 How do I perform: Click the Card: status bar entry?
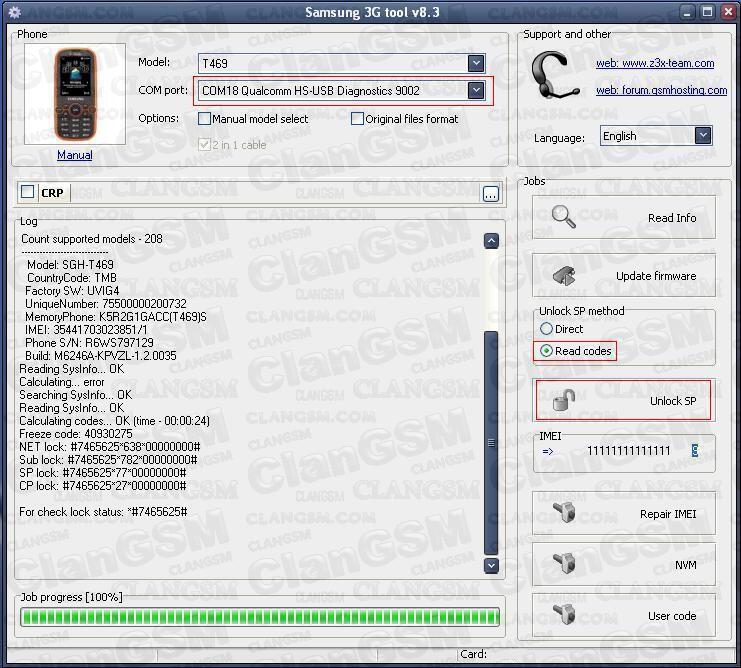[x=473, y=654]
